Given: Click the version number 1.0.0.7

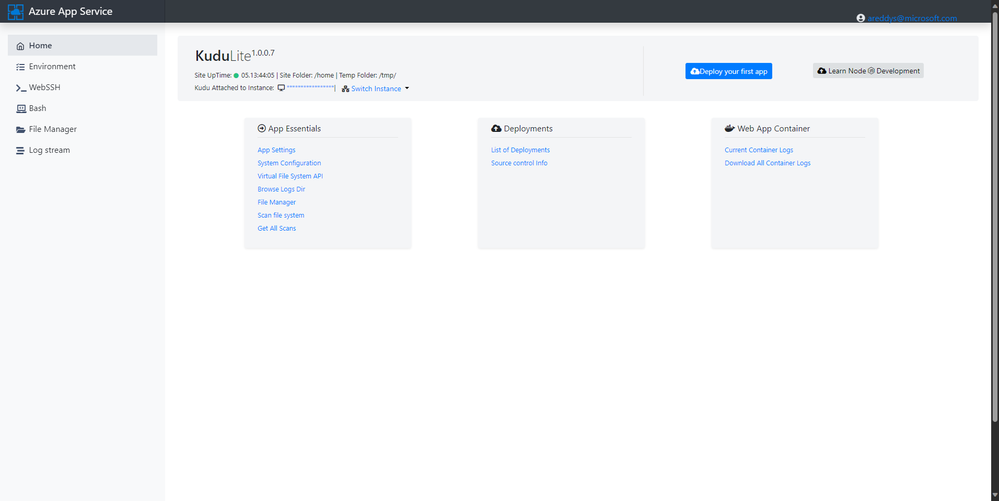Looking at the screenshot, I should coord(263,53).
